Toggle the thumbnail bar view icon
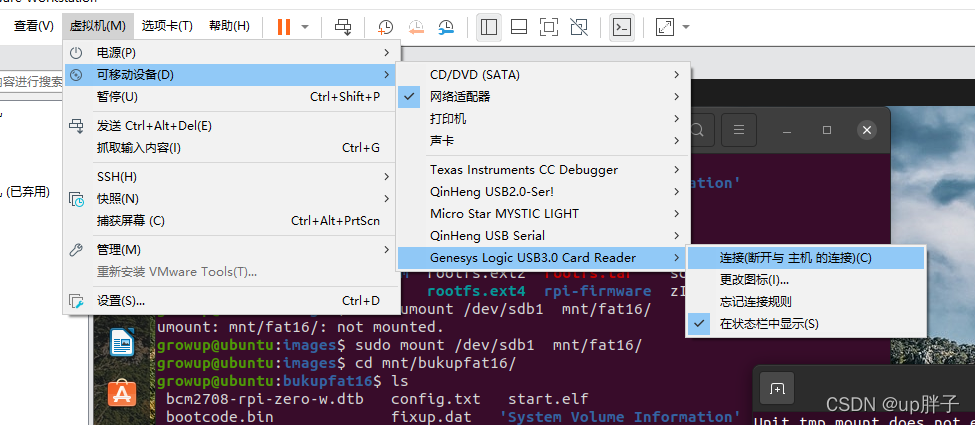This screenshot has width=975, height=425. pos(519,27)
